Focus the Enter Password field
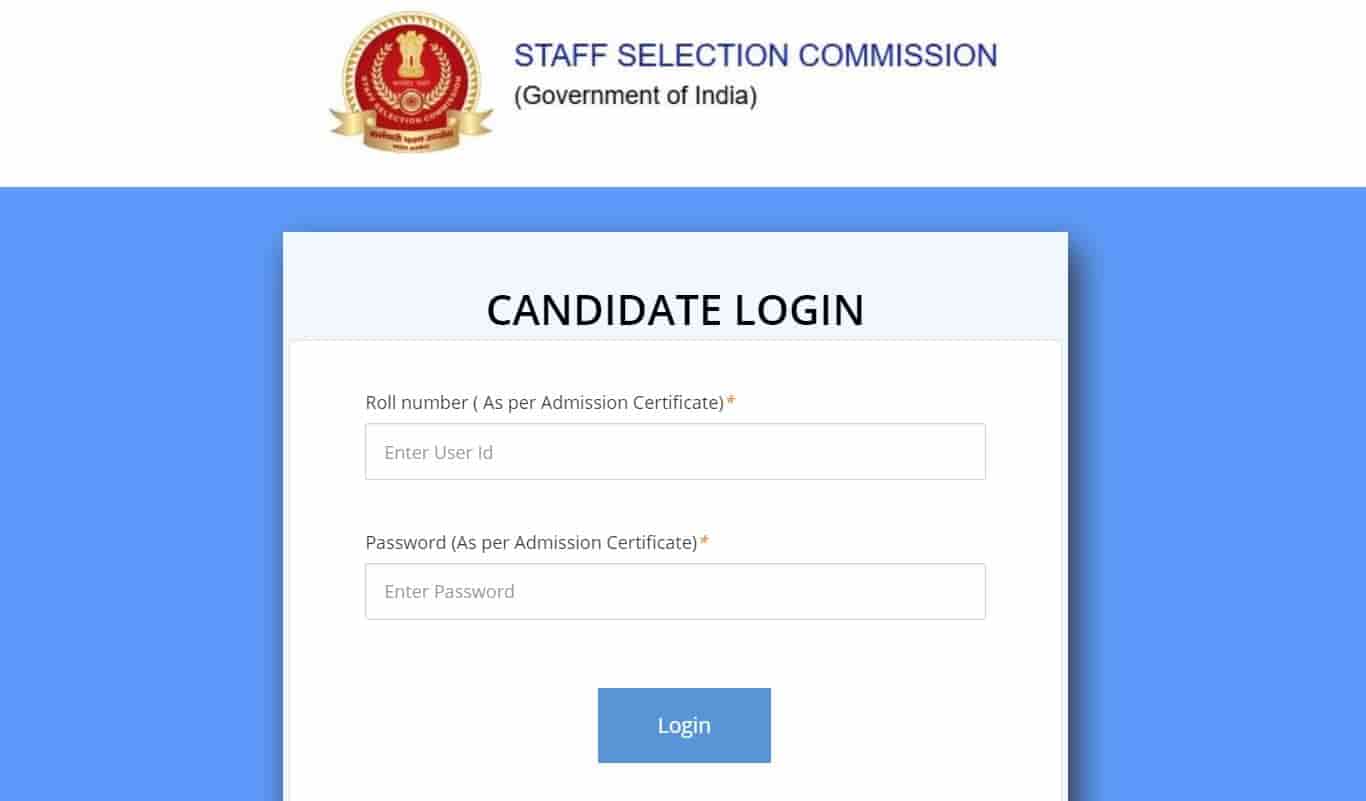Screen dimensions: 1366x801 (675, 592)
